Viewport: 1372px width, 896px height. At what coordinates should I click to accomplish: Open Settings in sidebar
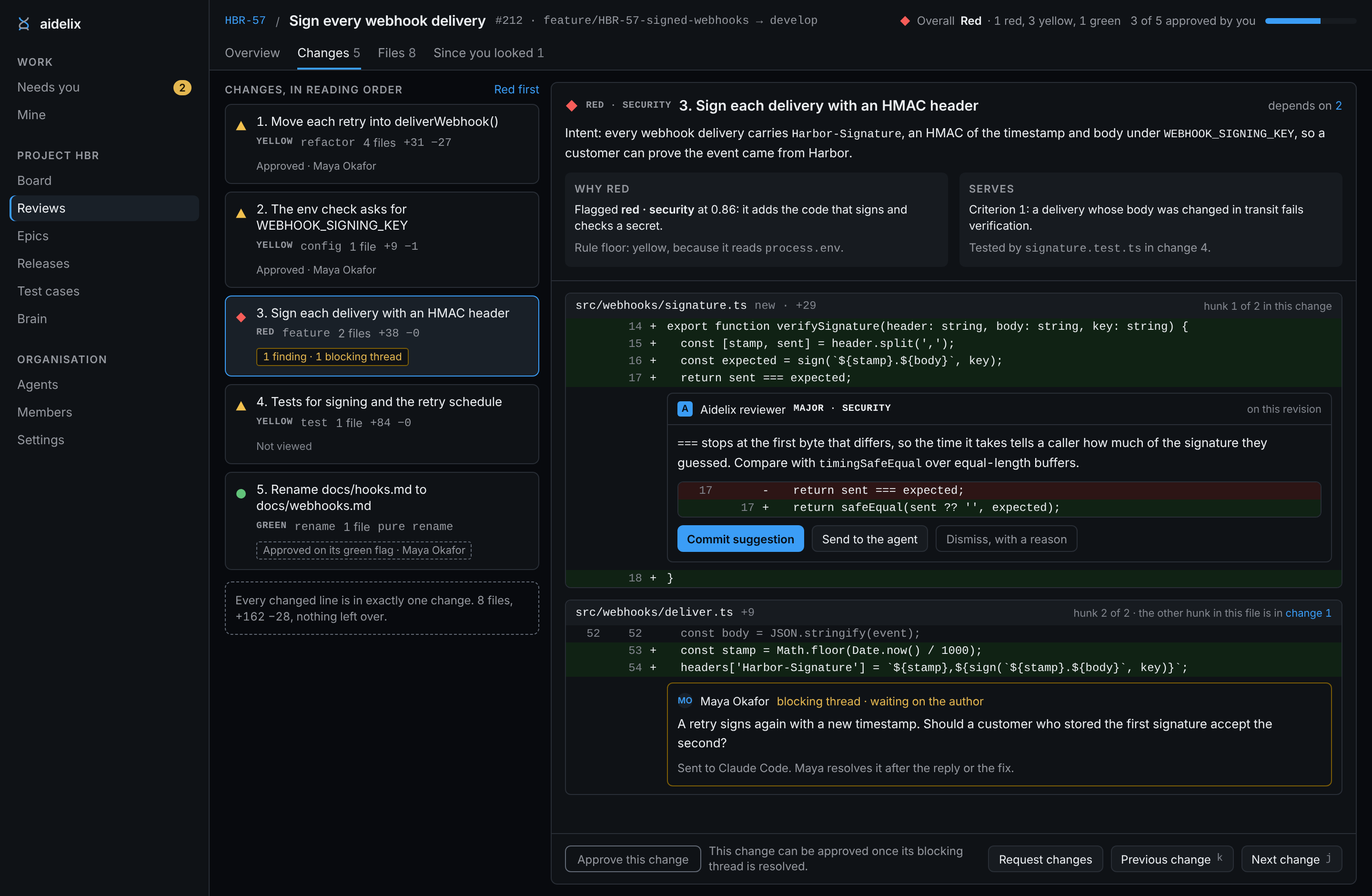[x=104, y=440]
